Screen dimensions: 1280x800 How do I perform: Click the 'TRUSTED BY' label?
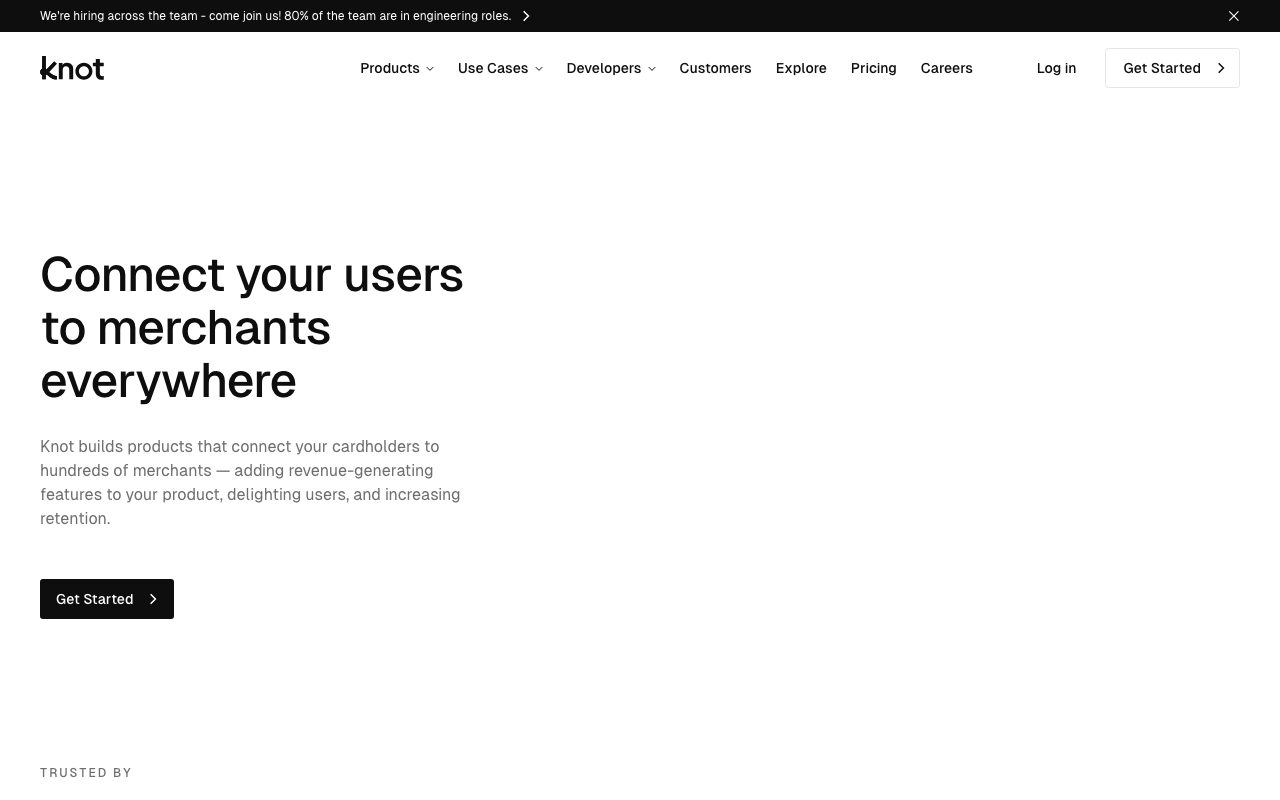pos(86,773)
